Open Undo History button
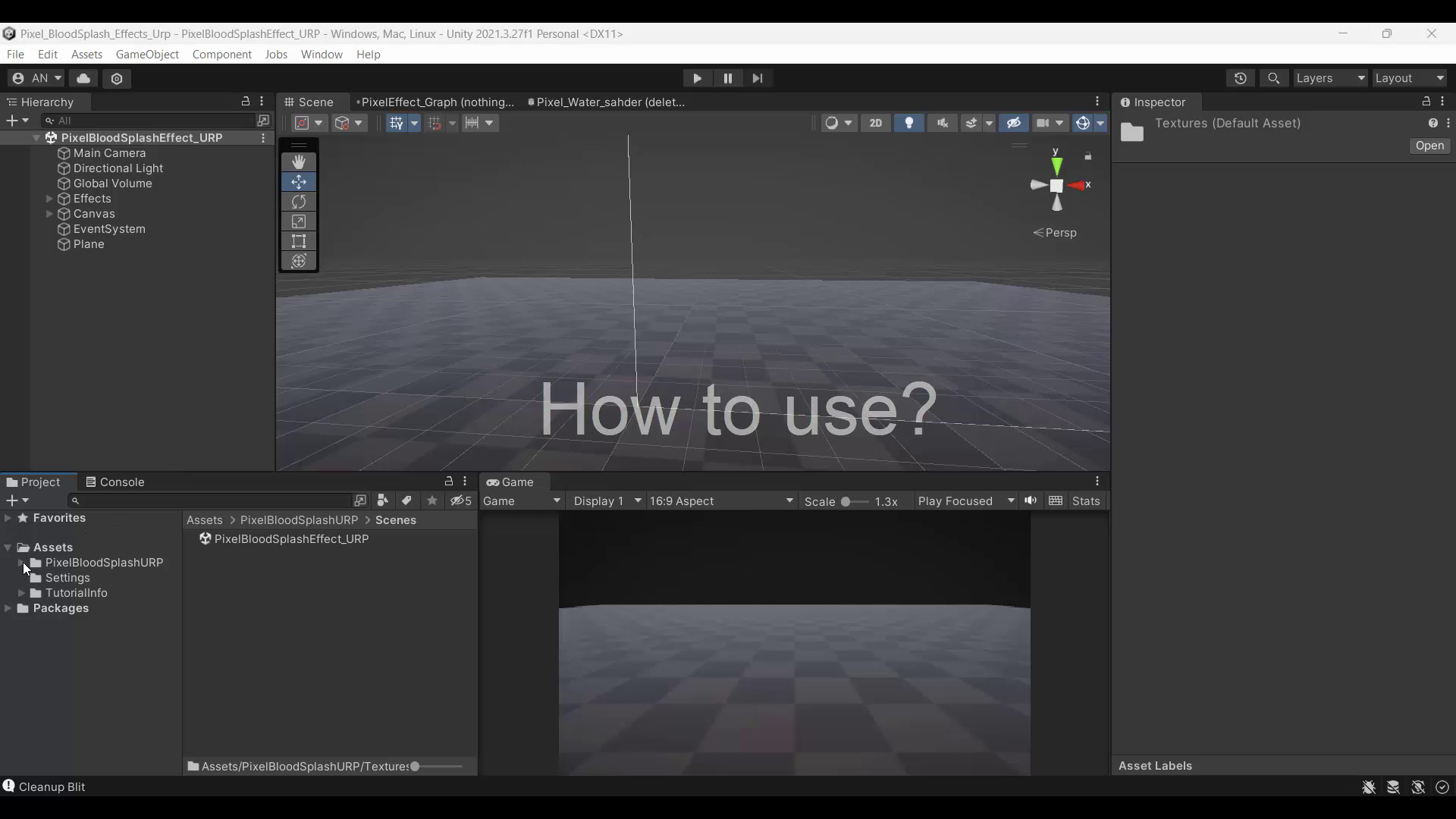The width and height of the screenshot is (1456, 819). (1241, 78)
